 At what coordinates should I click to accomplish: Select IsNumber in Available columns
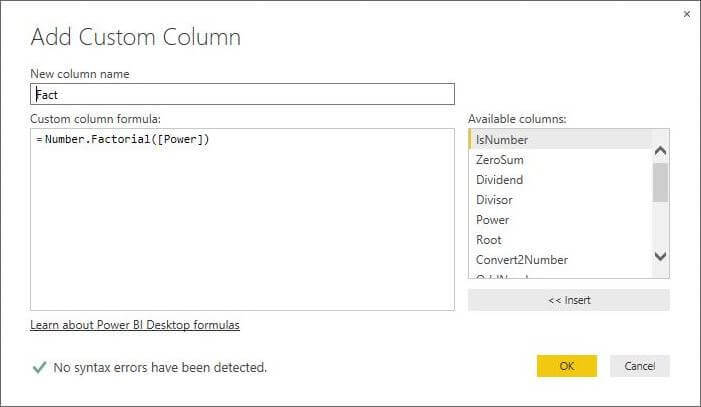502,140
